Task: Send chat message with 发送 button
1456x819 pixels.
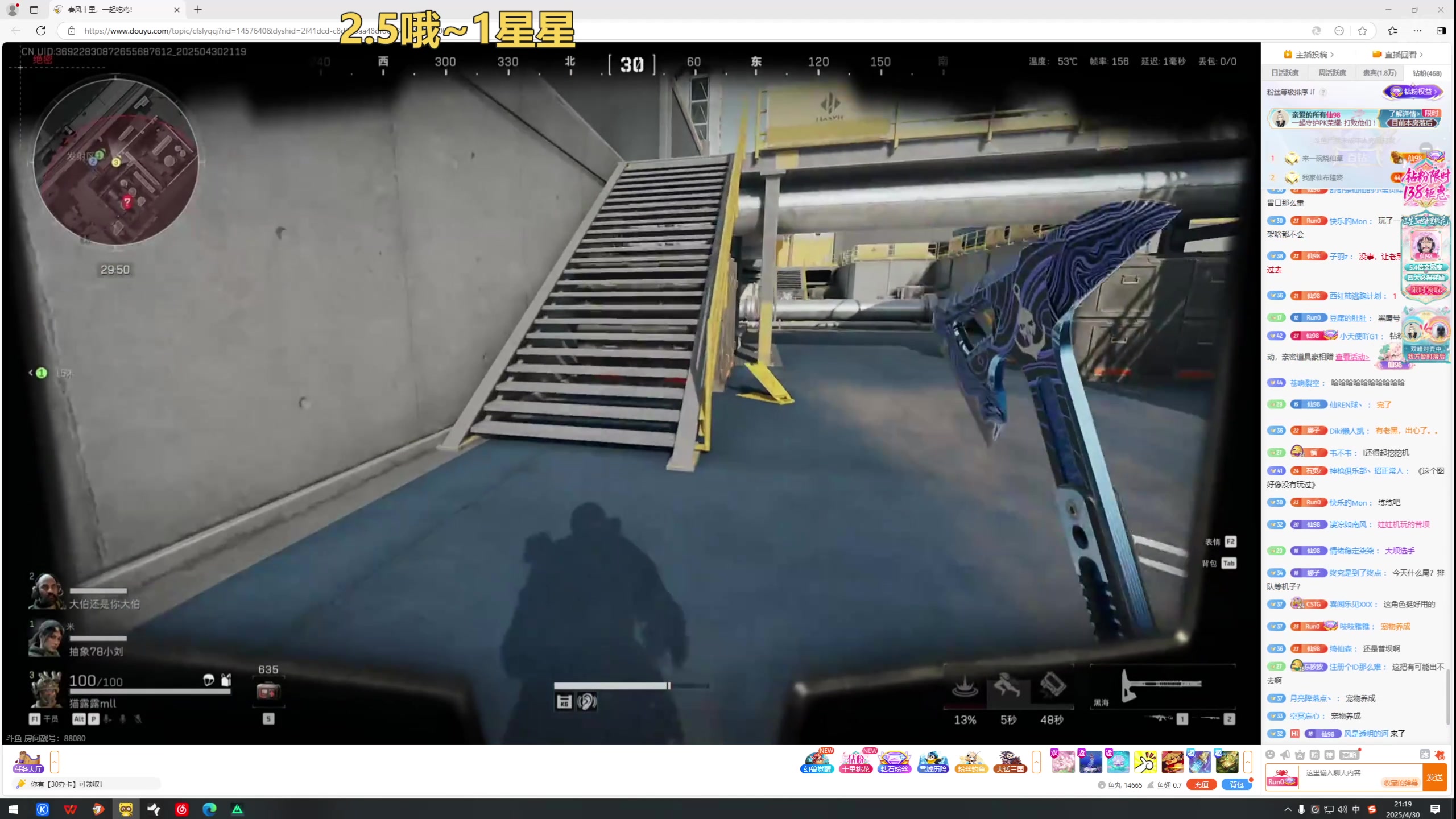Action: [1434, 777]
